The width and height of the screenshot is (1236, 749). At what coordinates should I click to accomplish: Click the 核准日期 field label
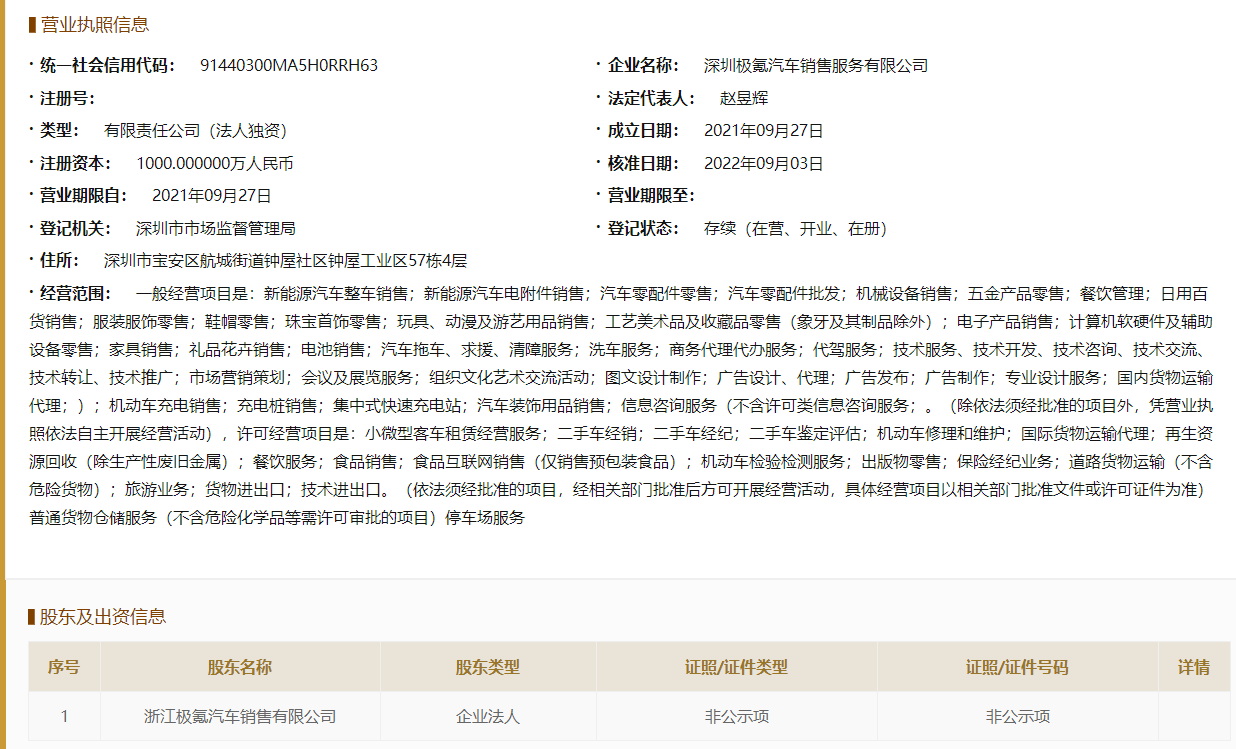tap(644, 163)
